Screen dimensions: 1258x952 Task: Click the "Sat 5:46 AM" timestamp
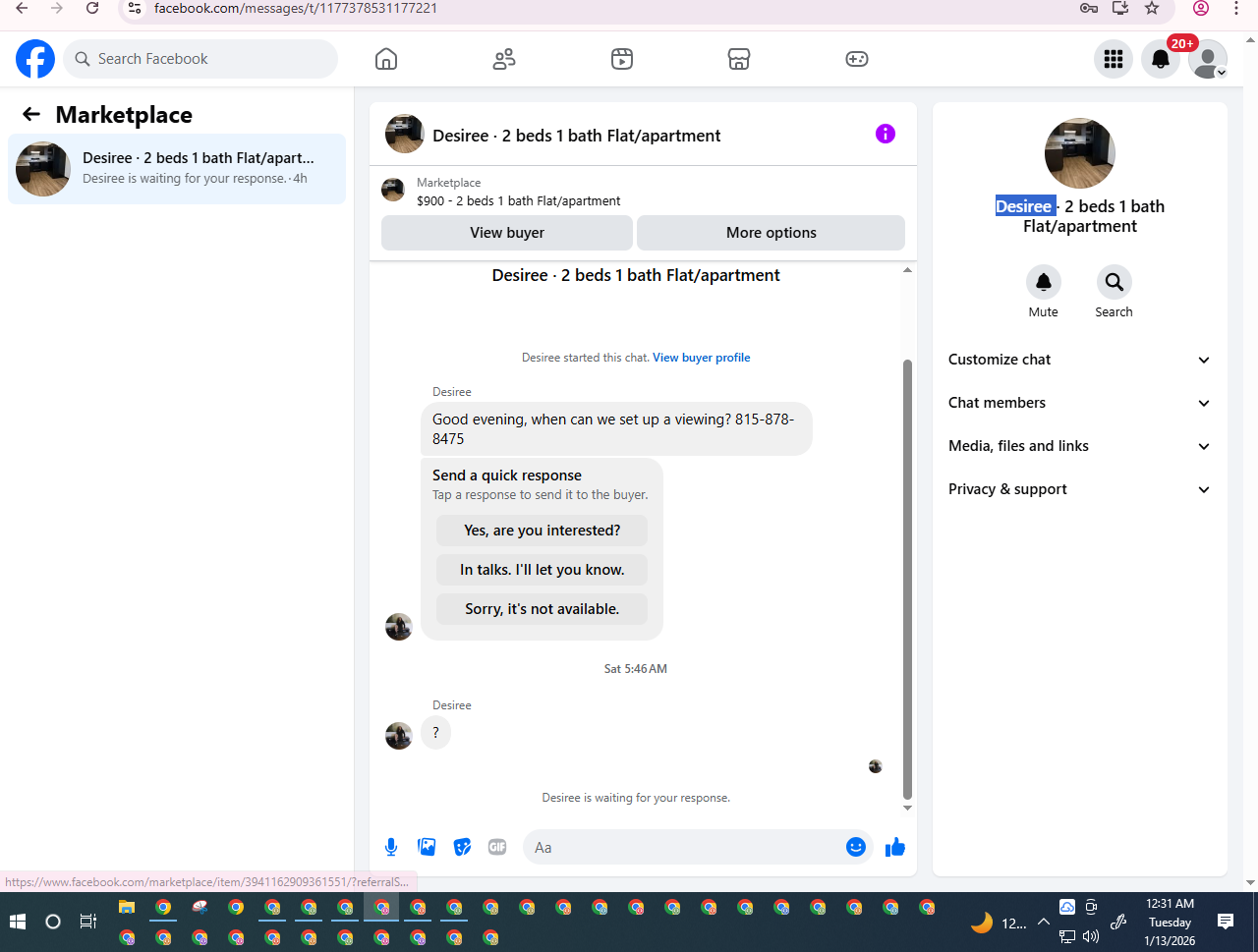pyautogui.click(x=636, y=669)
